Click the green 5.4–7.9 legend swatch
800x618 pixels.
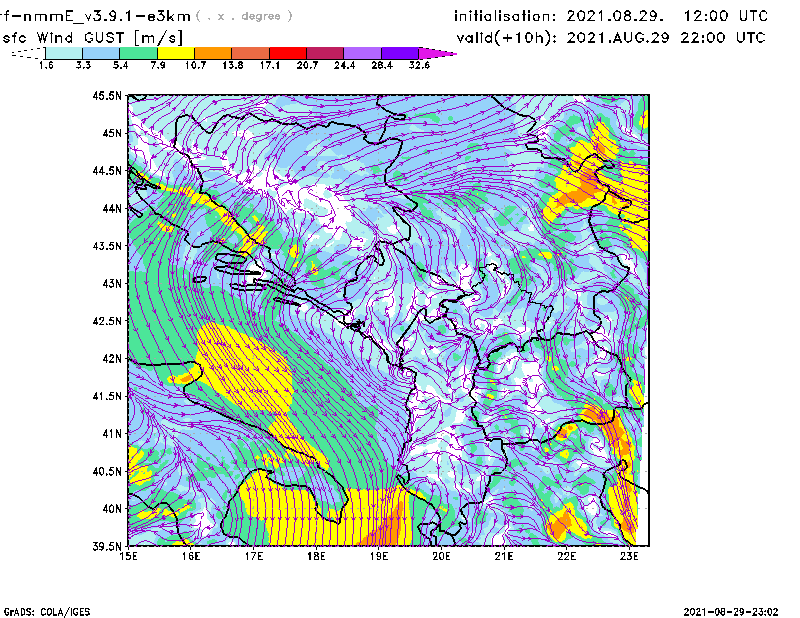pyautogui.click(x=138, y=53)
